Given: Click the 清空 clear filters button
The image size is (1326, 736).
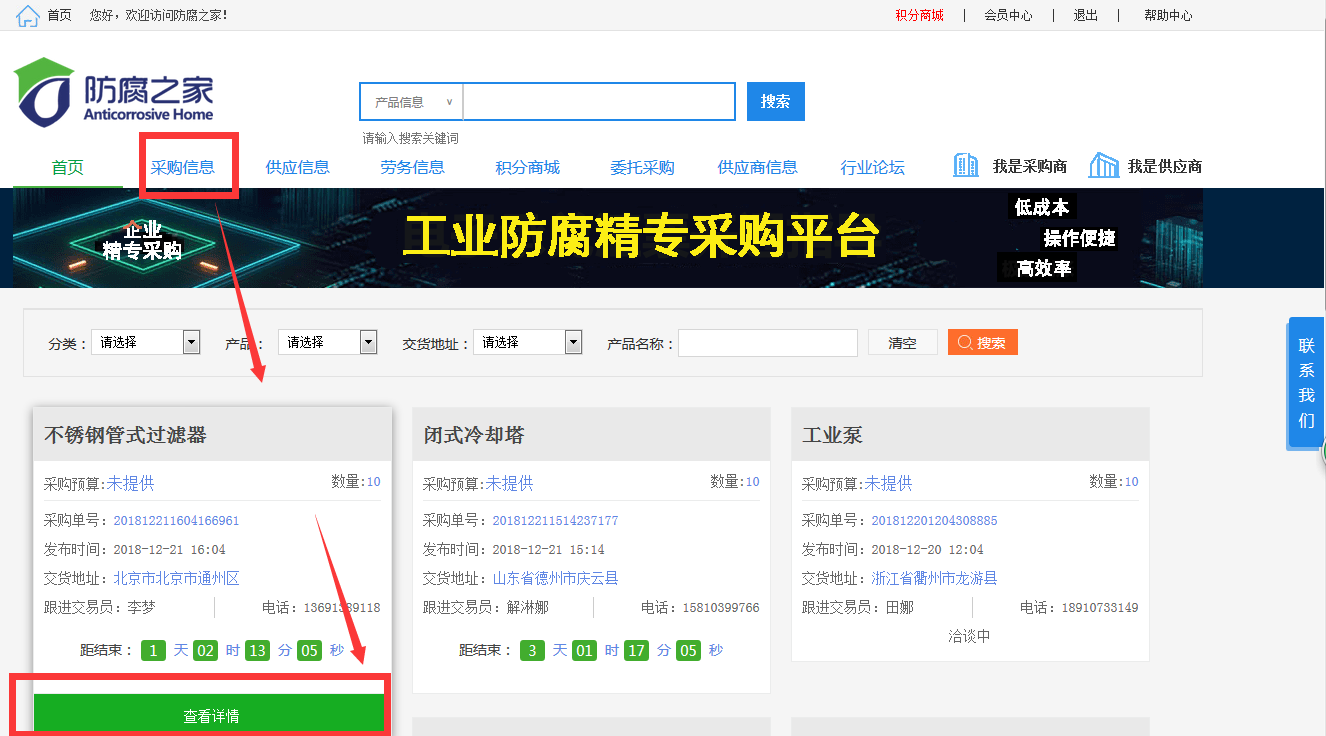Looking at the screenshot, I should click(x=902, y=342).
